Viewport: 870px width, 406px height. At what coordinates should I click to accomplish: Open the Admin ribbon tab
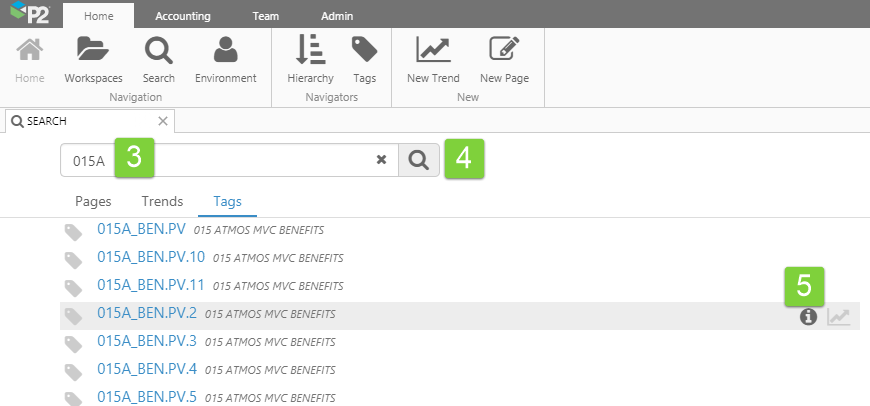[337, 15]
